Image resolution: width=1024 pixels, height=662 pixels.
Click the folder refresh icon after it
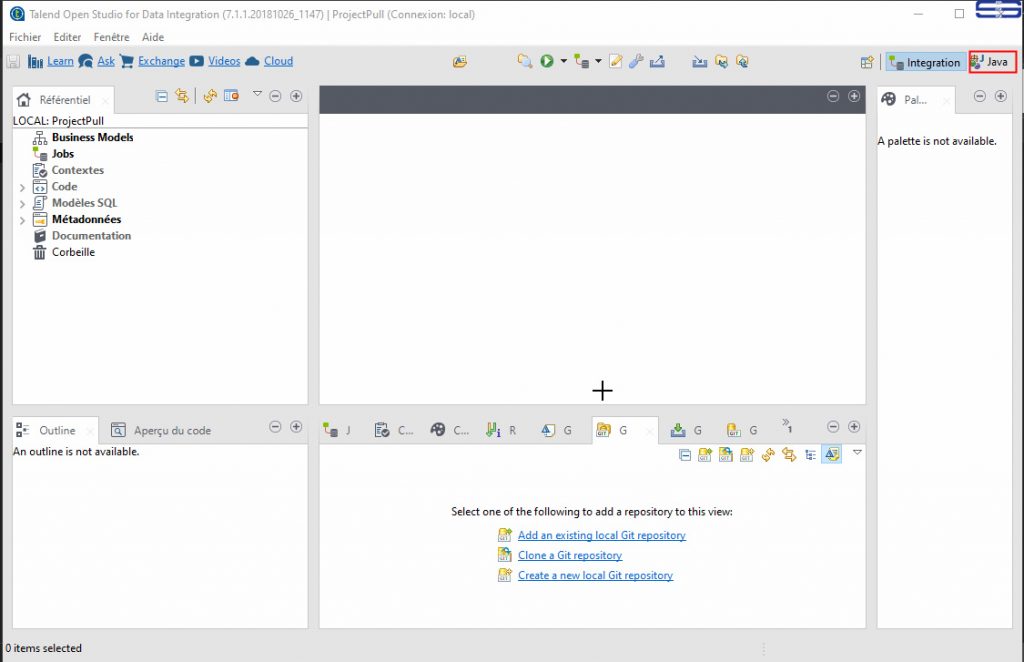tap(742, 61)
